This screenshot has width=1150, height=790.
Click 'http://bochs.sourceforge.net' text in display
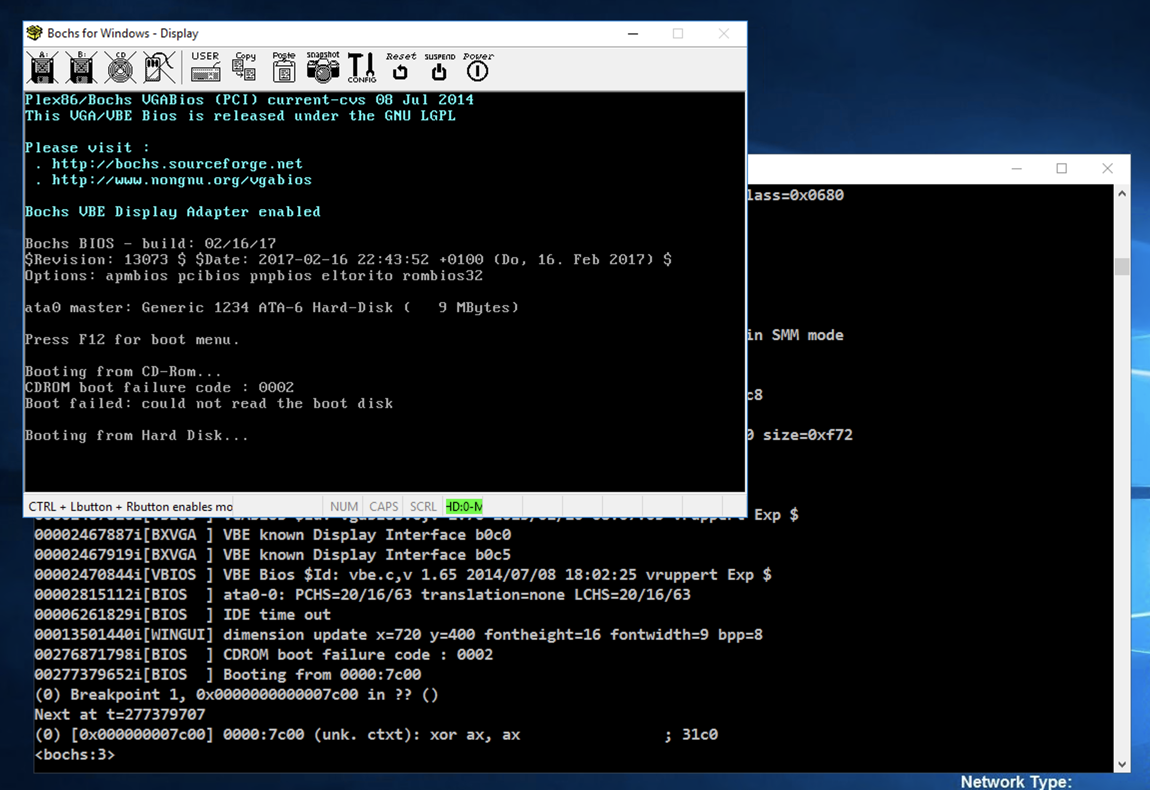pos(177,164)
